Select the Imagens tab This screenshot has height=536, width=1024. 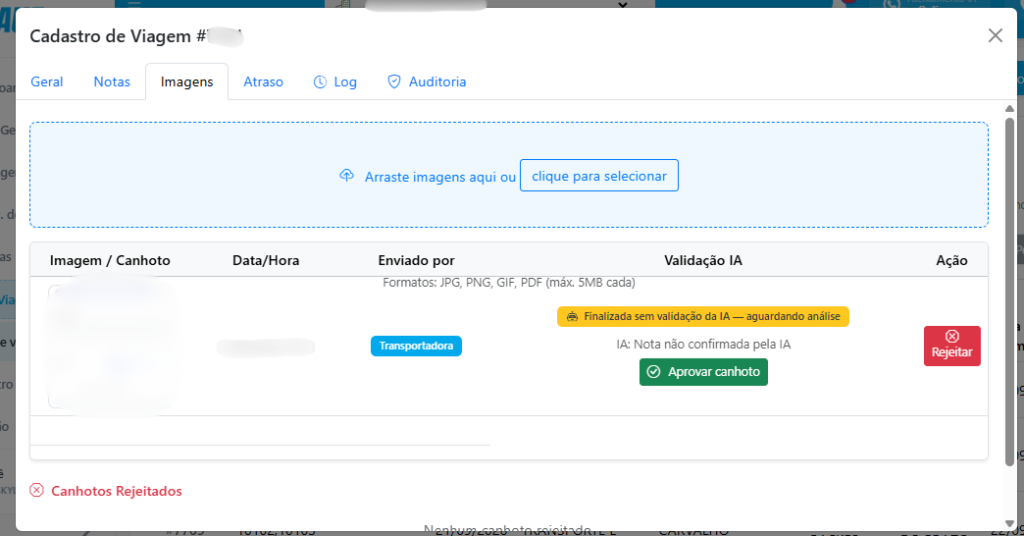pyautogui.click(x=187, y=82)
